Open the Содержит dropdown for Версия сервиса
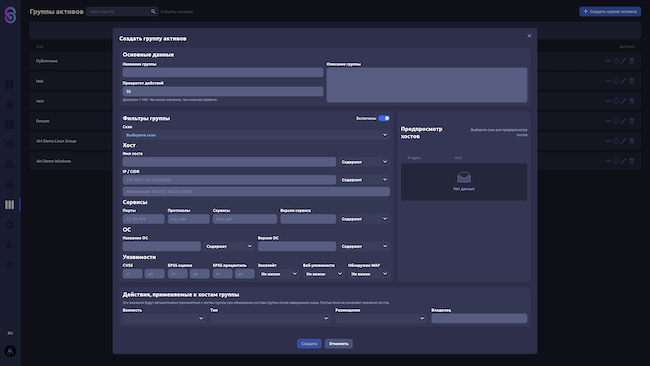Screen dimensions: 650x366 tap(364, 219)
